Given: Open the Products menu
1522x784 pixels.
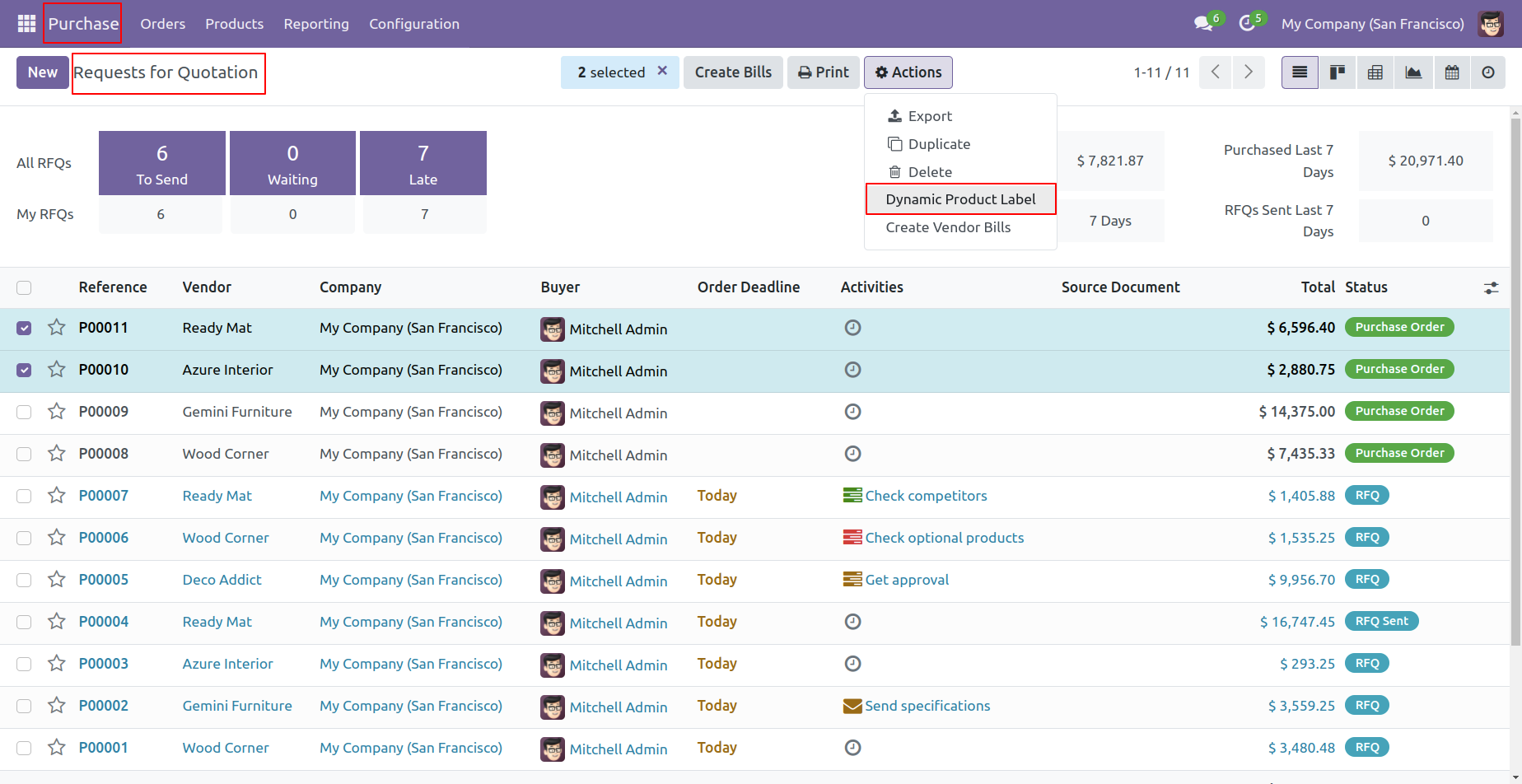Looking at the screenshot, I should [x=235, y=24].
